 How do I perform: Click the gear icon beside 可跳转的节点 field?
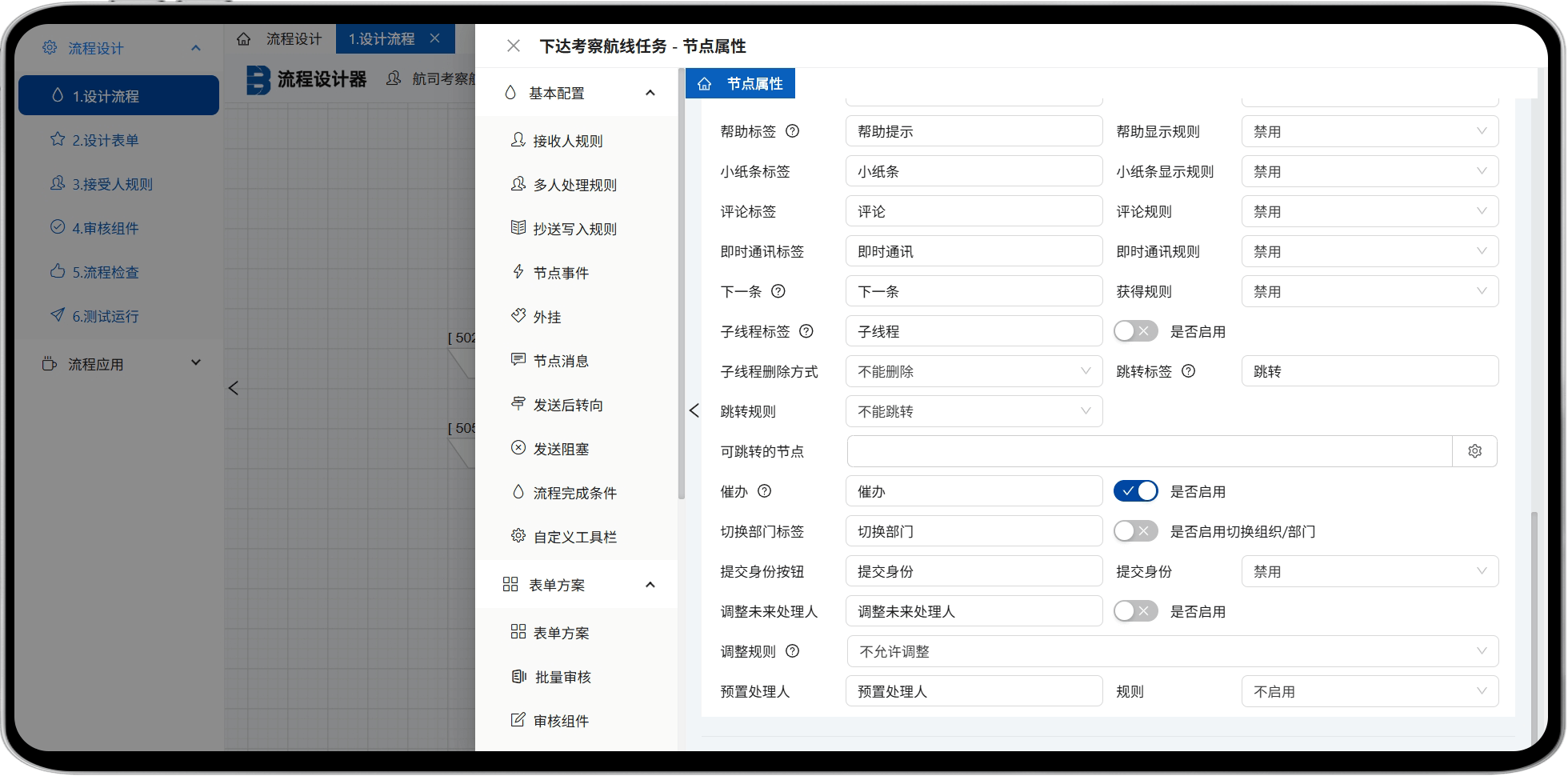pos(1474,451)
